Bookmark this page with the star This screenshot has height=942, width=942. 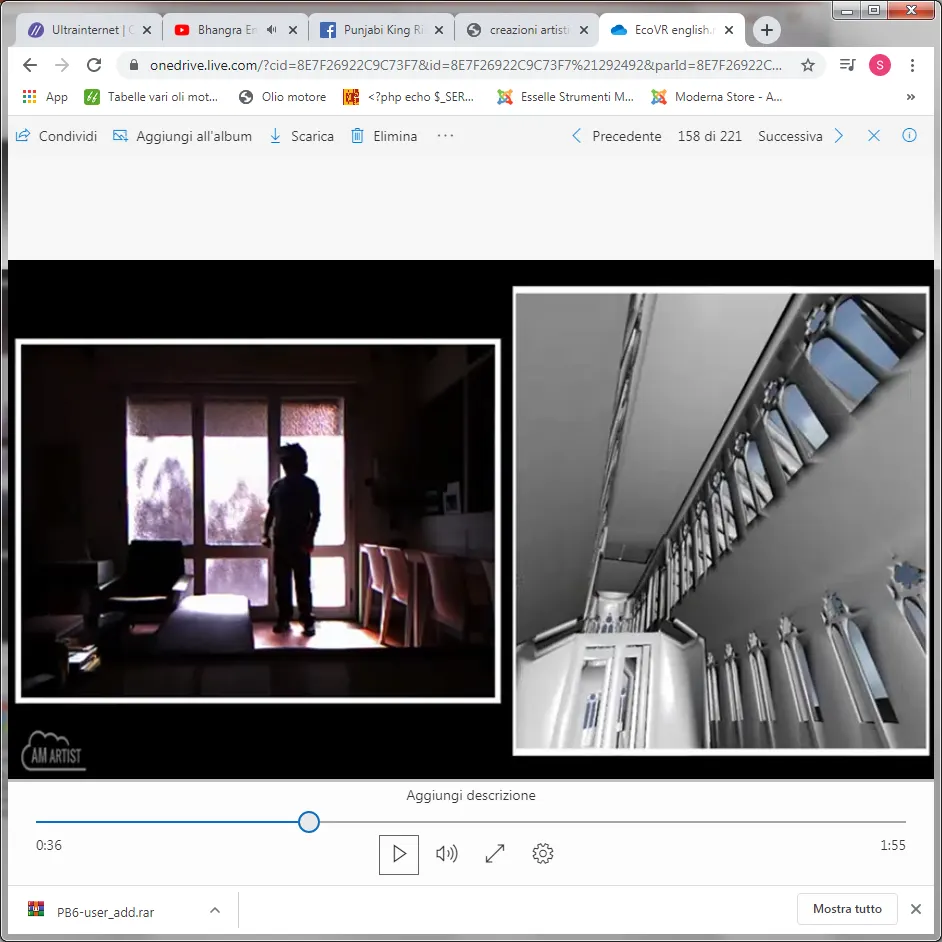click(x=808, y=65)
